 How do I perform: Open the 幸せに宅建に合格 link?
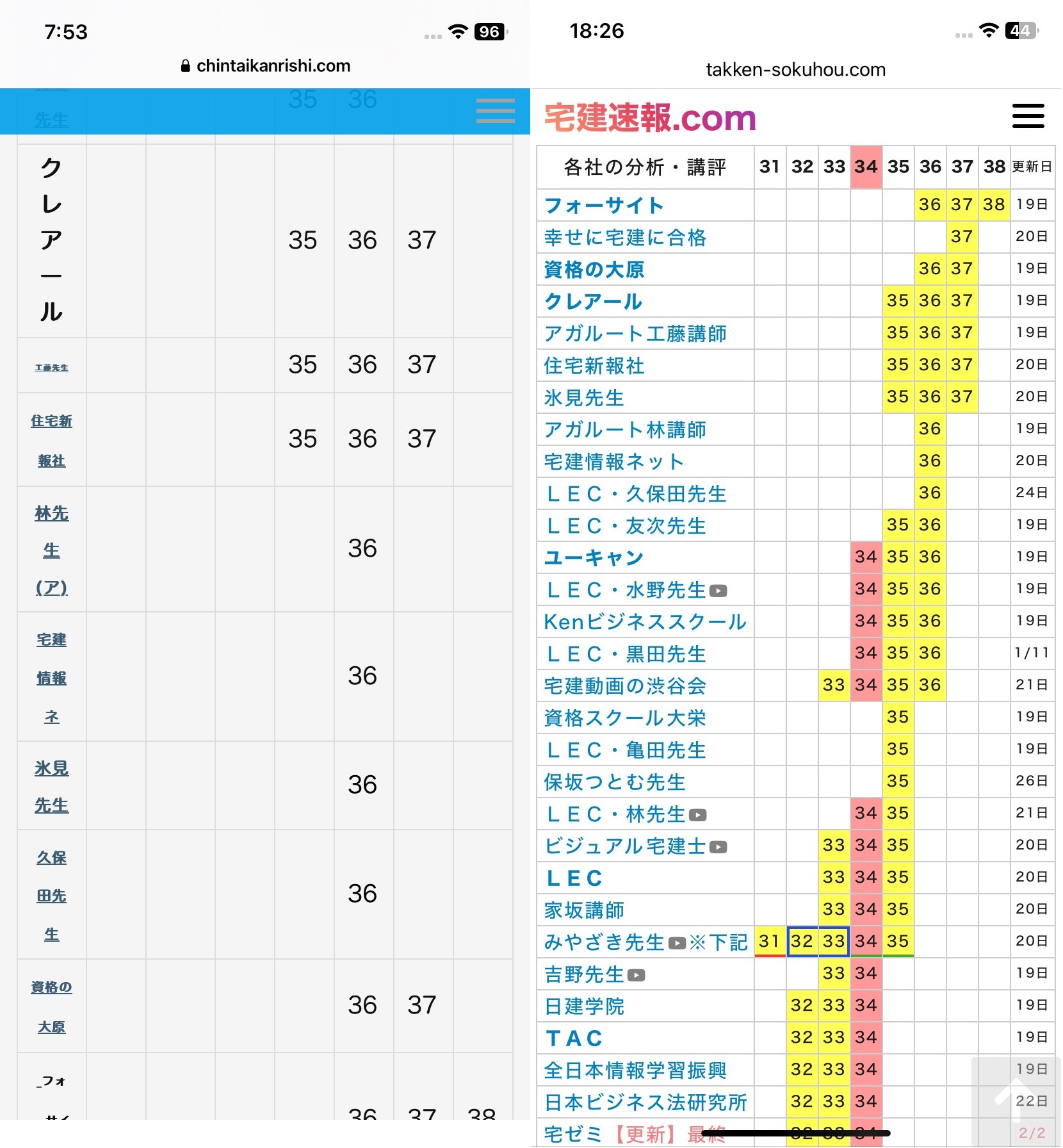(x=624, y=238)
